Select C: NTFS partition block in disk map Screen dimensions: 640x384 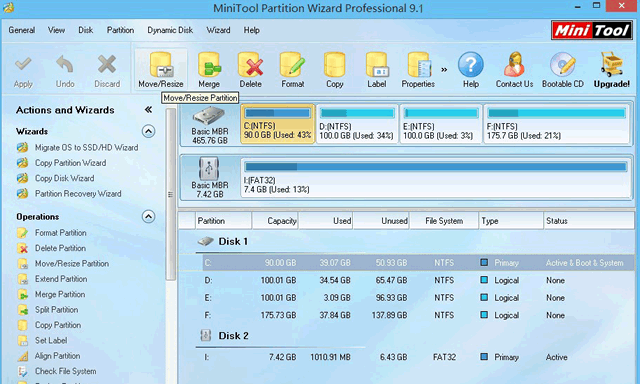[278, 124]
